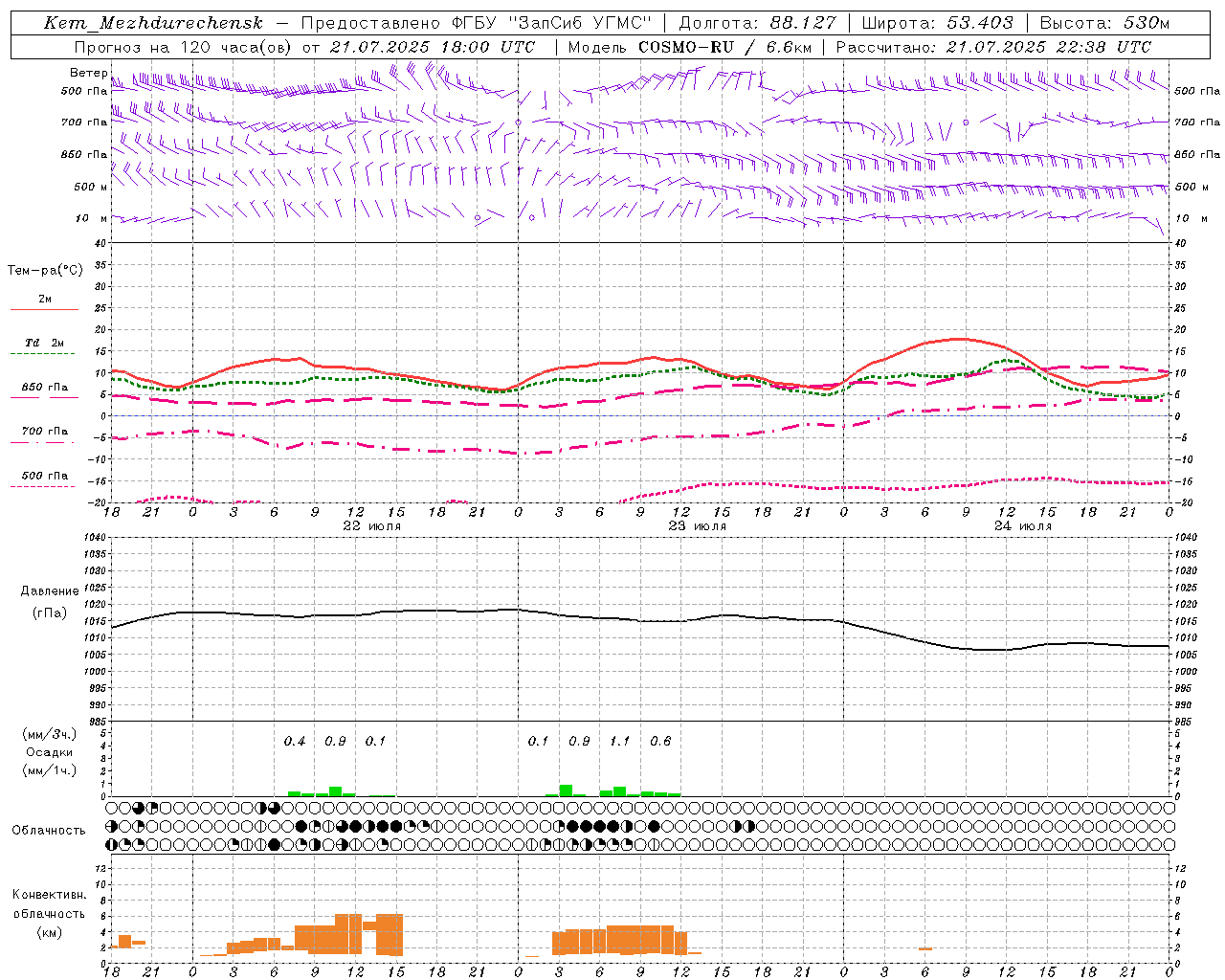Select the model label COSMO-RU / 6.6км
Viewport: 1225px width, 980px height.
tap(724, 47)
